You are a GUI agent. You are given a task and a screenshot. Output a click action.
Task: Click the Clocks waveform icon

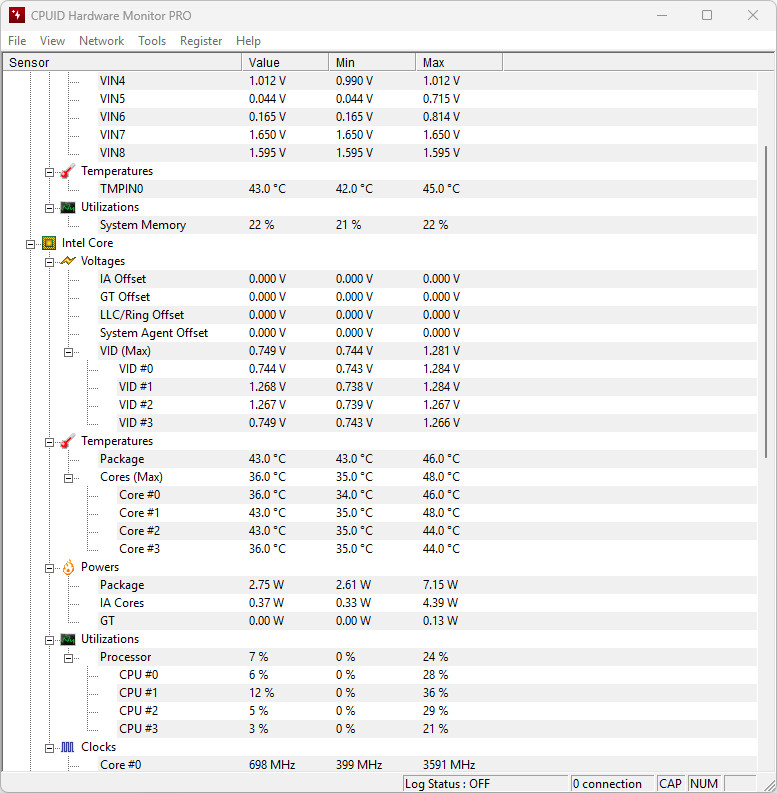[x=68, y=747]
